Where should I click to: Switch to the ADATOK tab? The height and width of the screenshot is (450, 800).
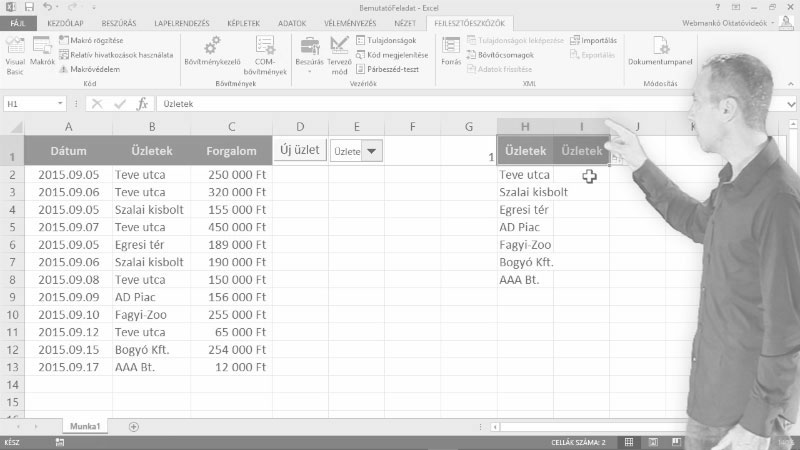292,23
